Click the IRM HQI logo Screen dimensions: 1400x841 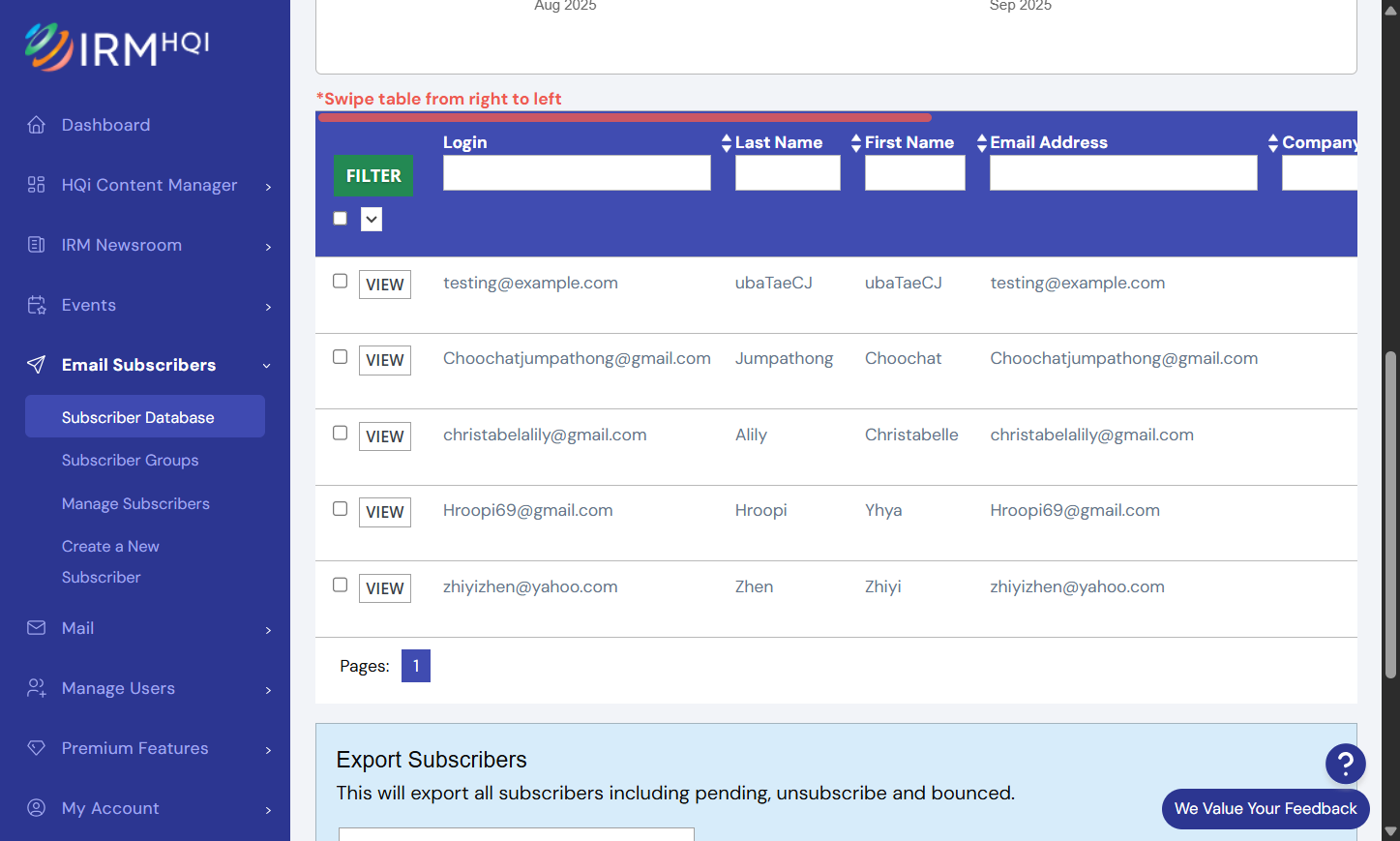click(x=117, y=46)
